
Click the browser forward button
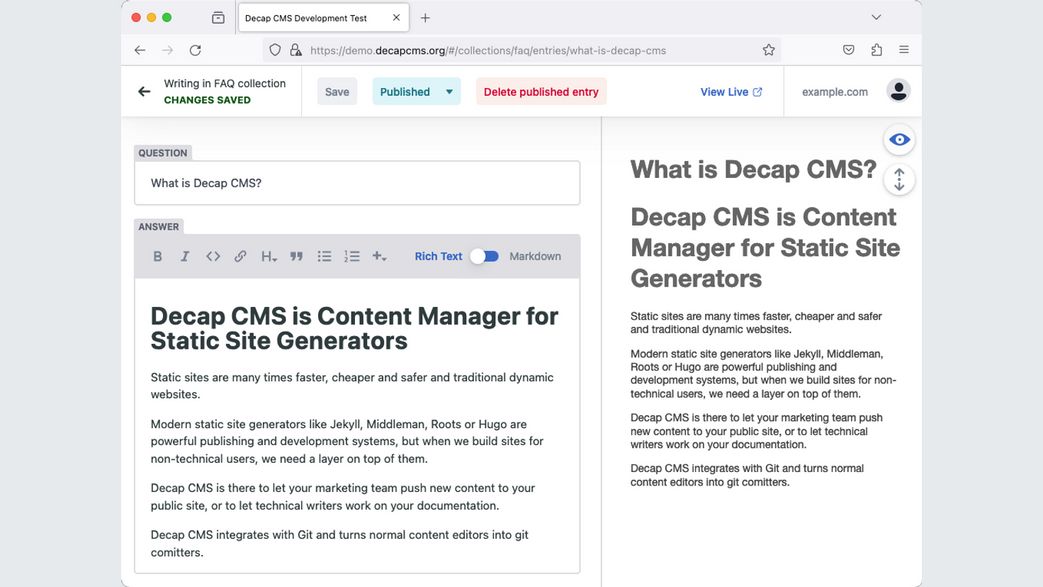tap(168, 50)
